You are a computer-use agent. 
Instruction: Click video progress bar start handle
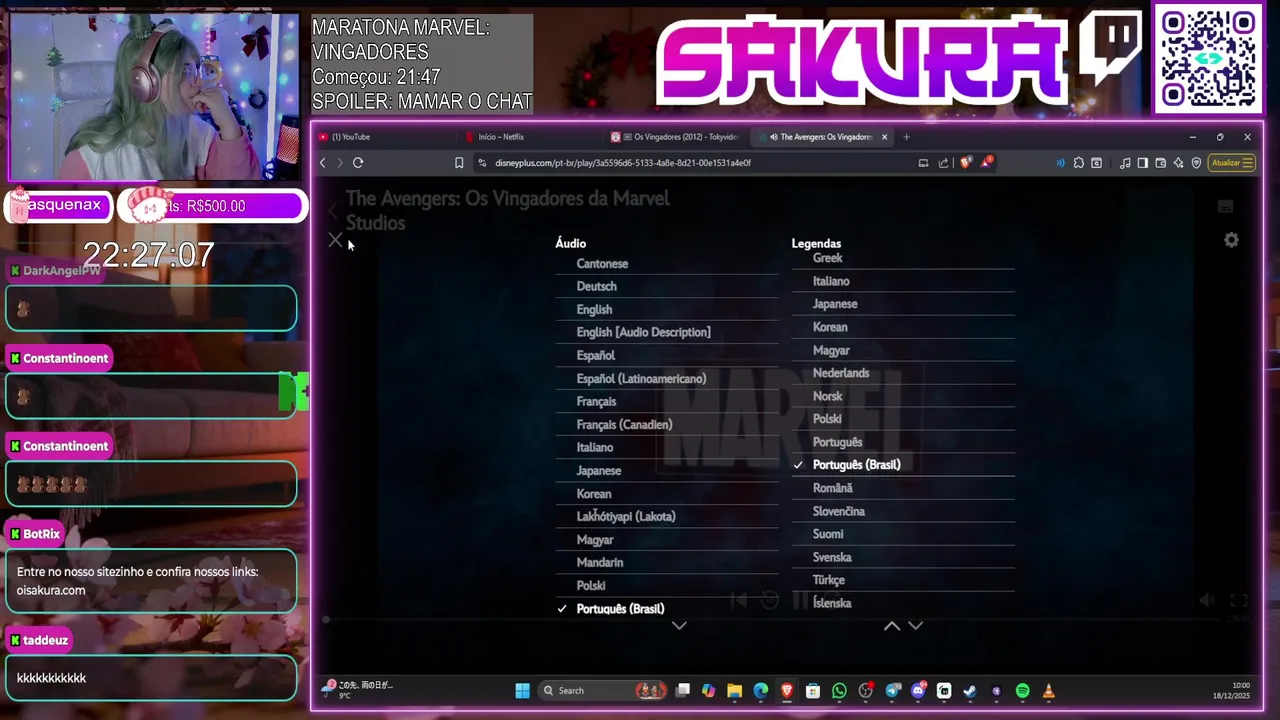tap(325, 620)
